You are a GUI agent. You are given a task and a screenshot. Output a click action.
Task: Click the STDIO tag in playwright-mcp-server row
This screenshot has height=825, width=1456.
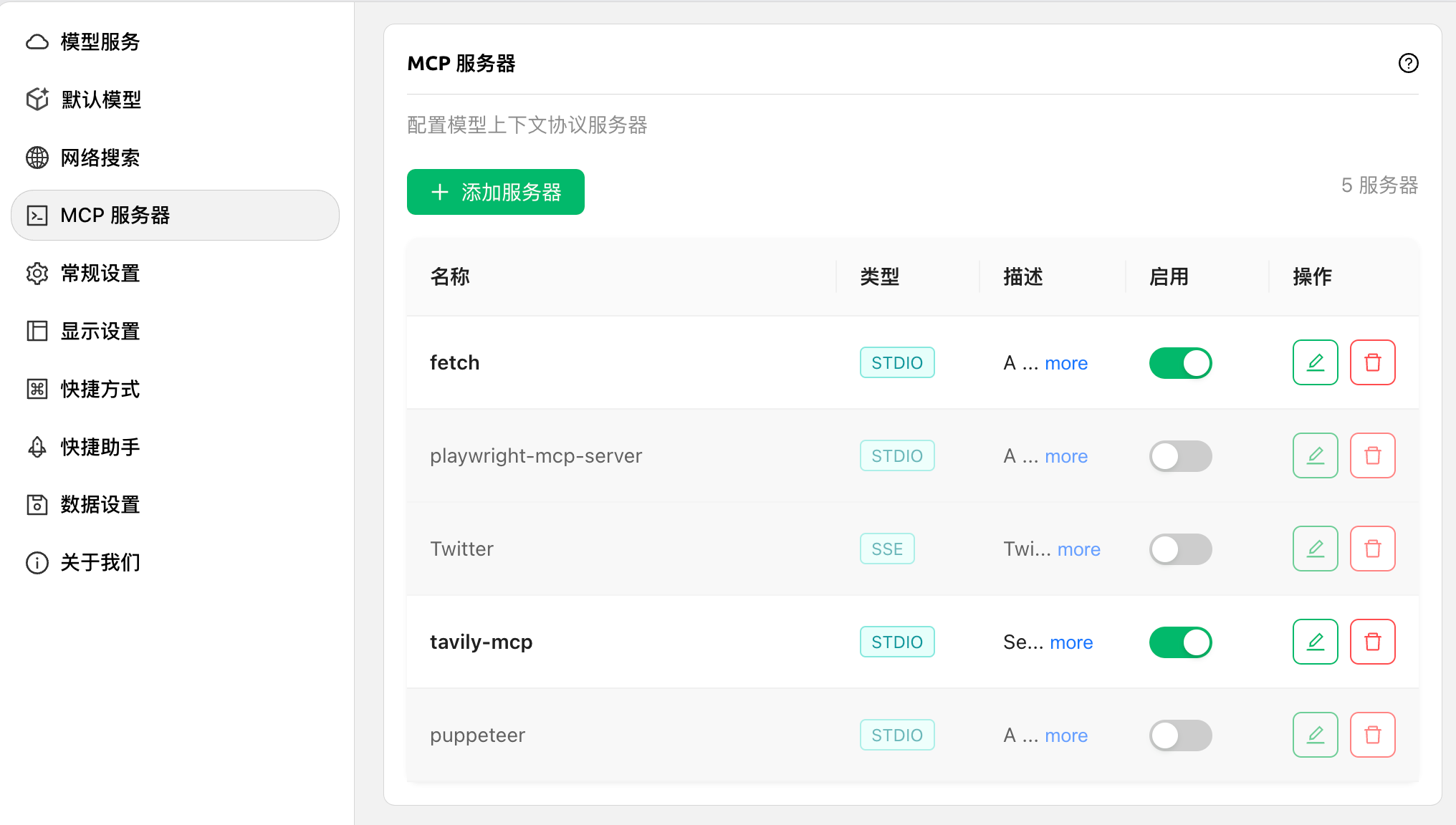point(896,455)
